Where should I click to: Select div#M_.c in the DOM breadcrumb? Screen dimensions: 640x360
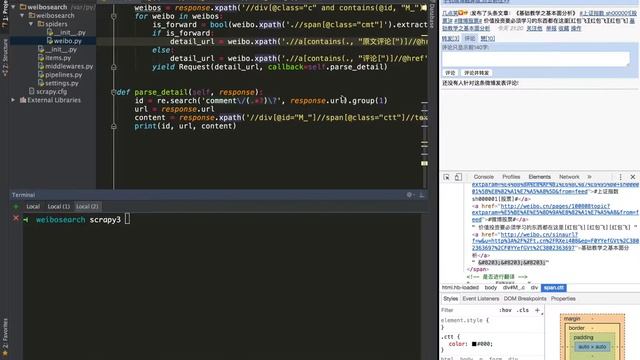(514, 288)
